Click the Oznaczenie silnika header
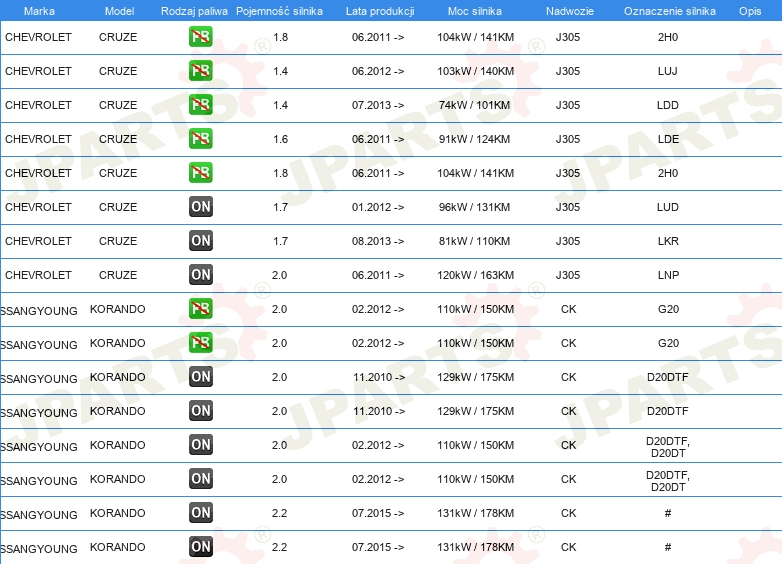The image size is (782, 564). click(669, 10)
